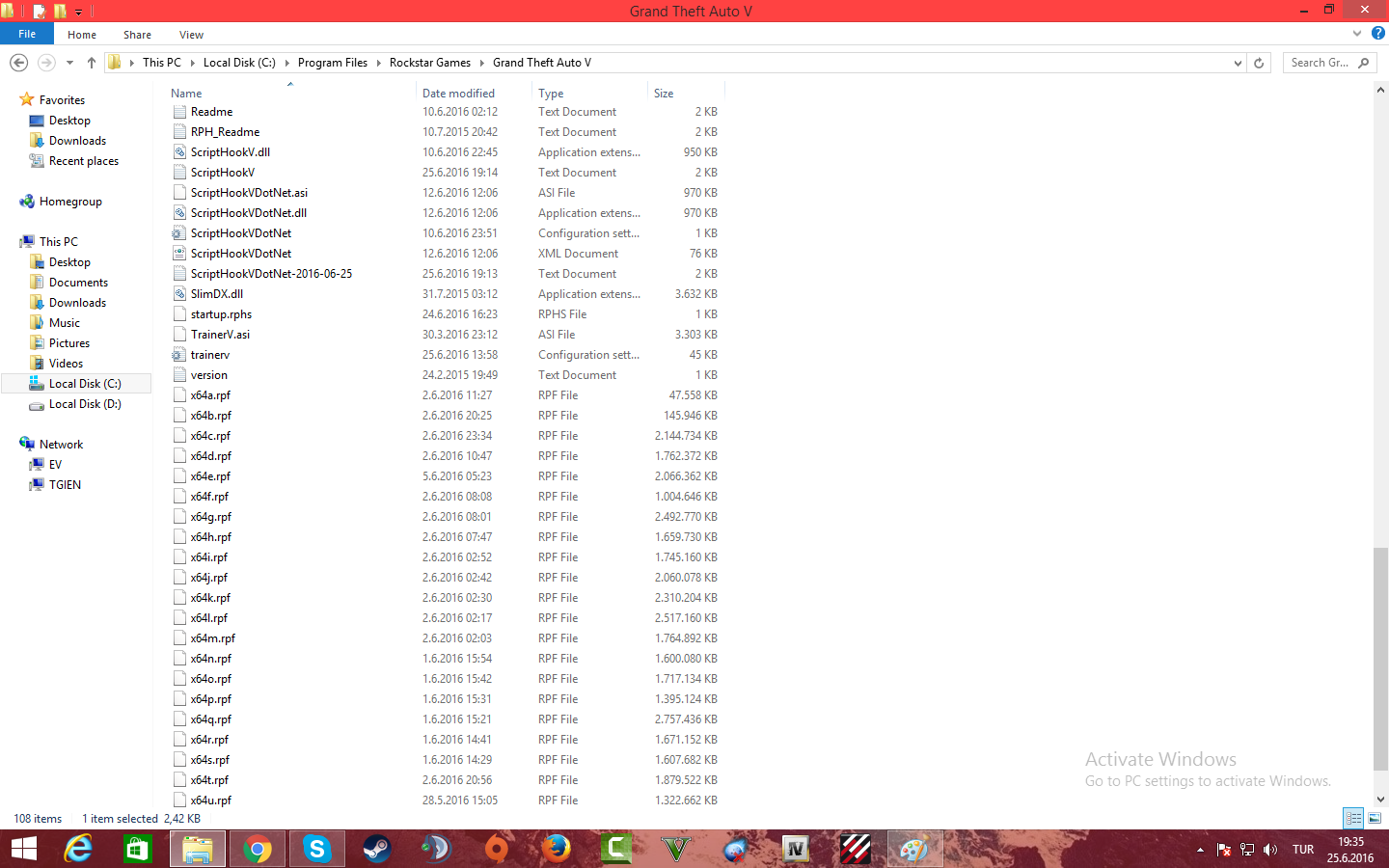Refresh the Grand Theft Auto V folder
Image resolution: width=1389 pixels, height=868 pixels.
pyautogui.click(x=1259, y=63)
